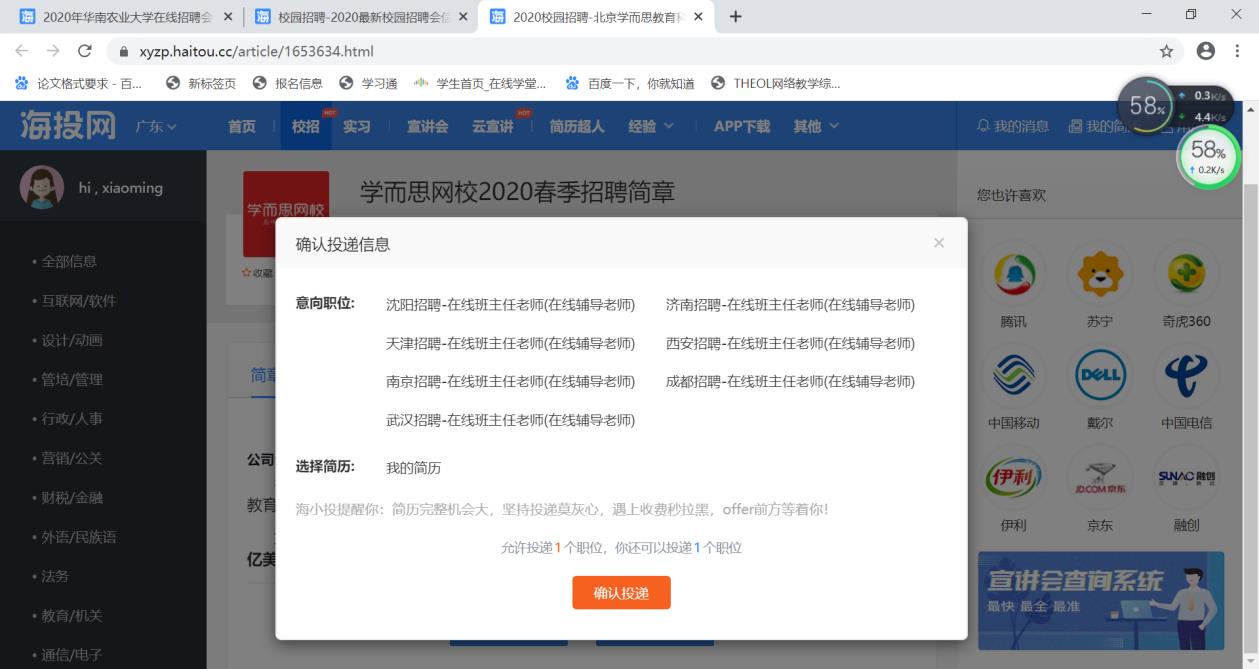The height and width of the screenshot is (669, 1259).
Task: Open the 宣讲会 navigation menu item
Action: pos(427,126)
